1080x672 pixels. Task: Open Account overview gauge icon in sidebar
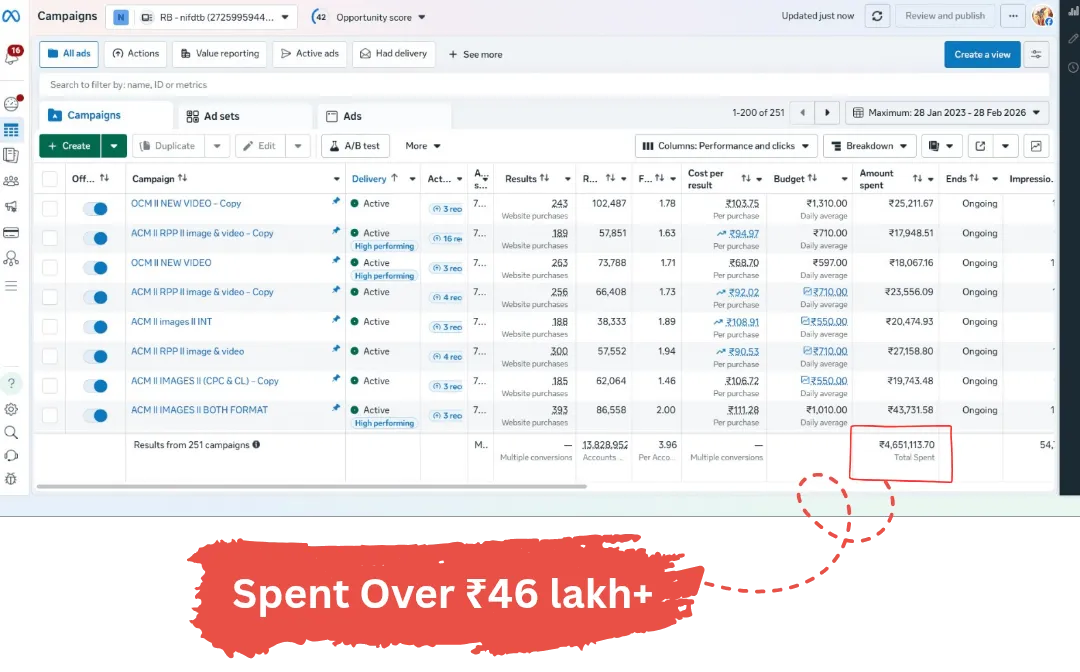11,104
